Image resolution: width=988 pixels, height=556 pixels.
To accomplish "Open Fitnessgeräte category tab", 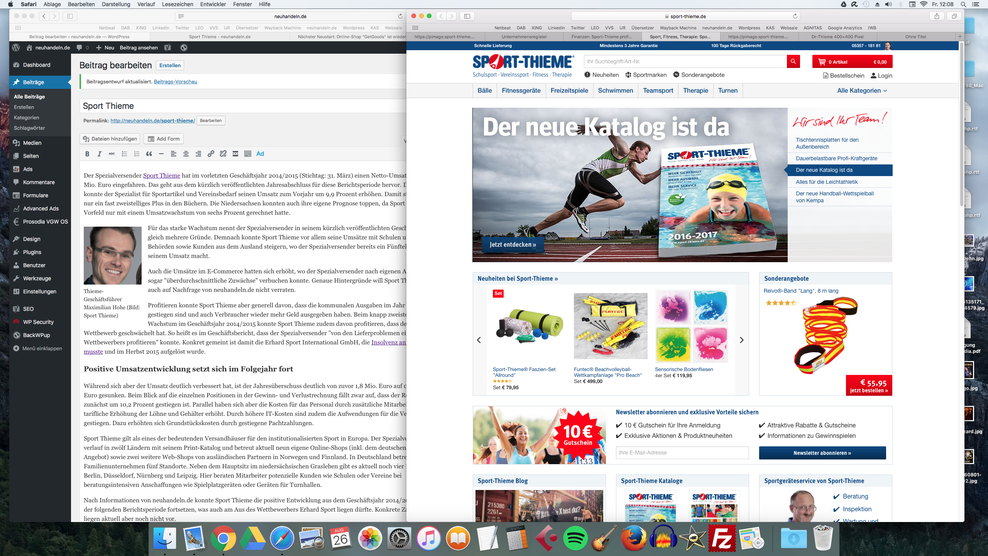I will [521, 91].
